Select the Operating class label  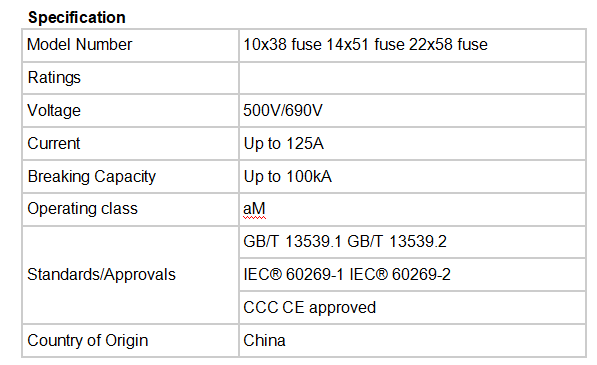point(82,209)
